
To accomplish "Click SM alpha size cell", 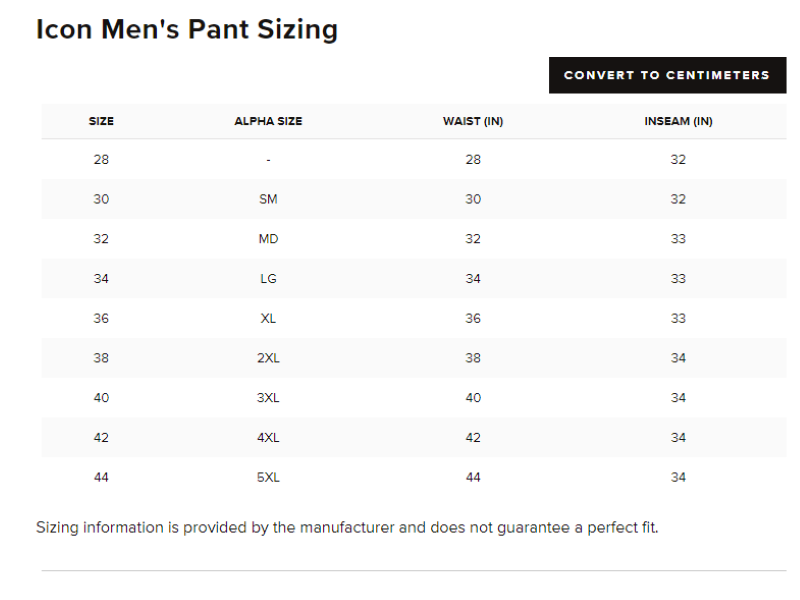I will click(268, 199).
